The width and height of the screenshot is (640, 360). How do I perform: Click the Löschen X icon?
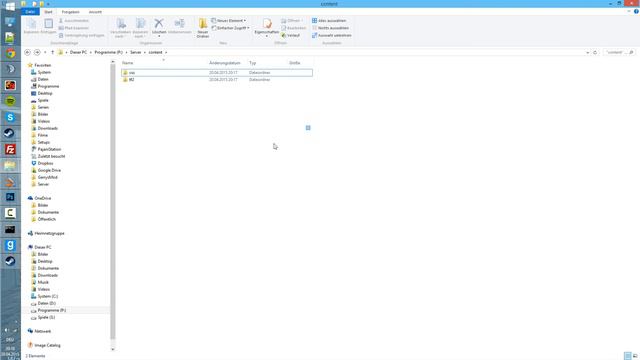(159, 23)
